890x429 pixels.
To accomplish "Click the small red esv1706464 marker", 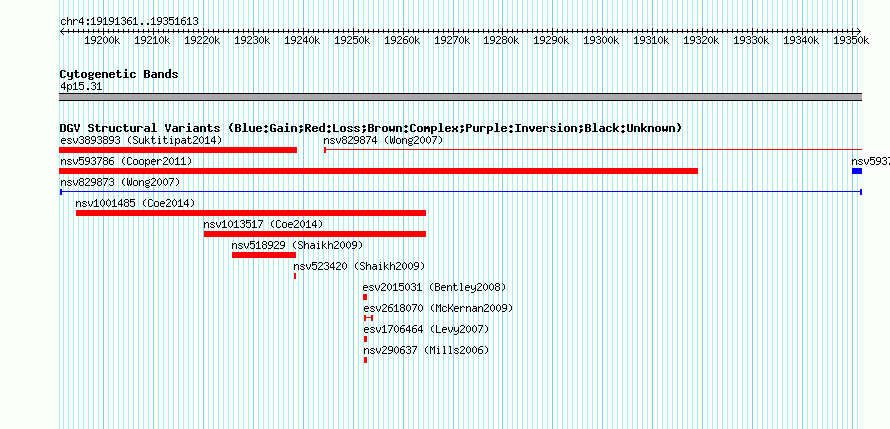I will (366, 339).
